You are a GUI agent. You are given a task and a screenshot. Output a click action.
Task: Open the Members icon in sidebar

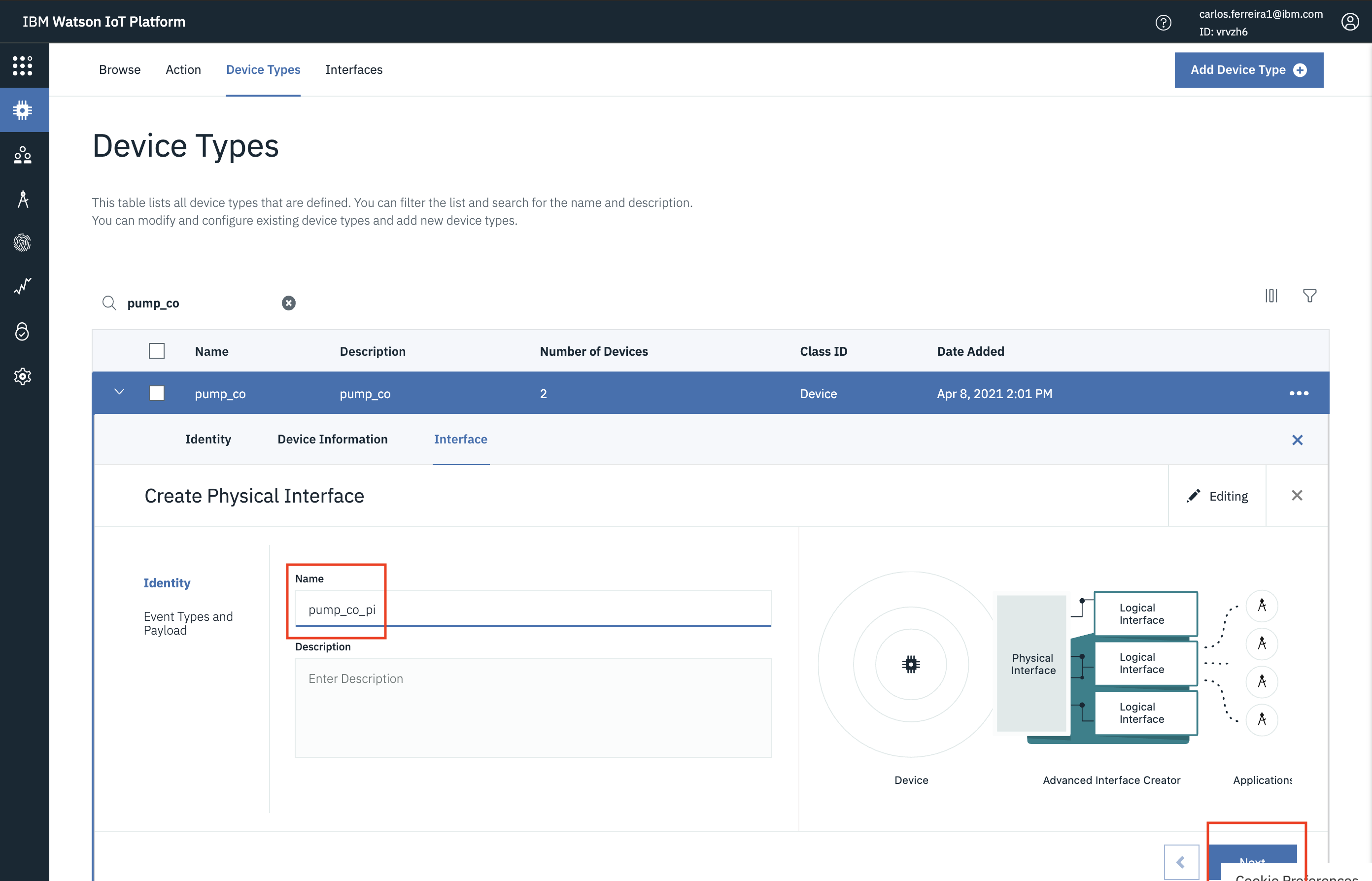click(x=22, y=154)
